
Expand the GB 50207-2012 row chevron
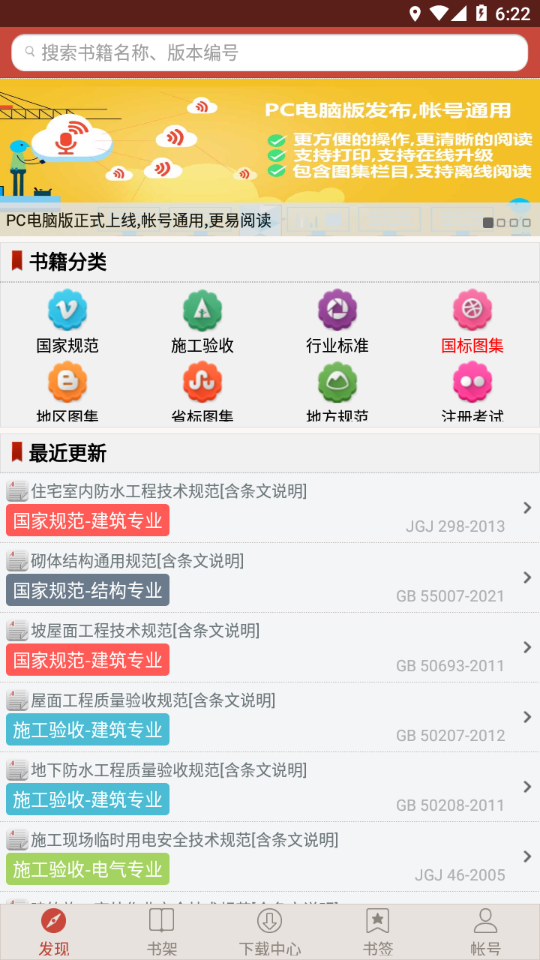tap(527, 717)
